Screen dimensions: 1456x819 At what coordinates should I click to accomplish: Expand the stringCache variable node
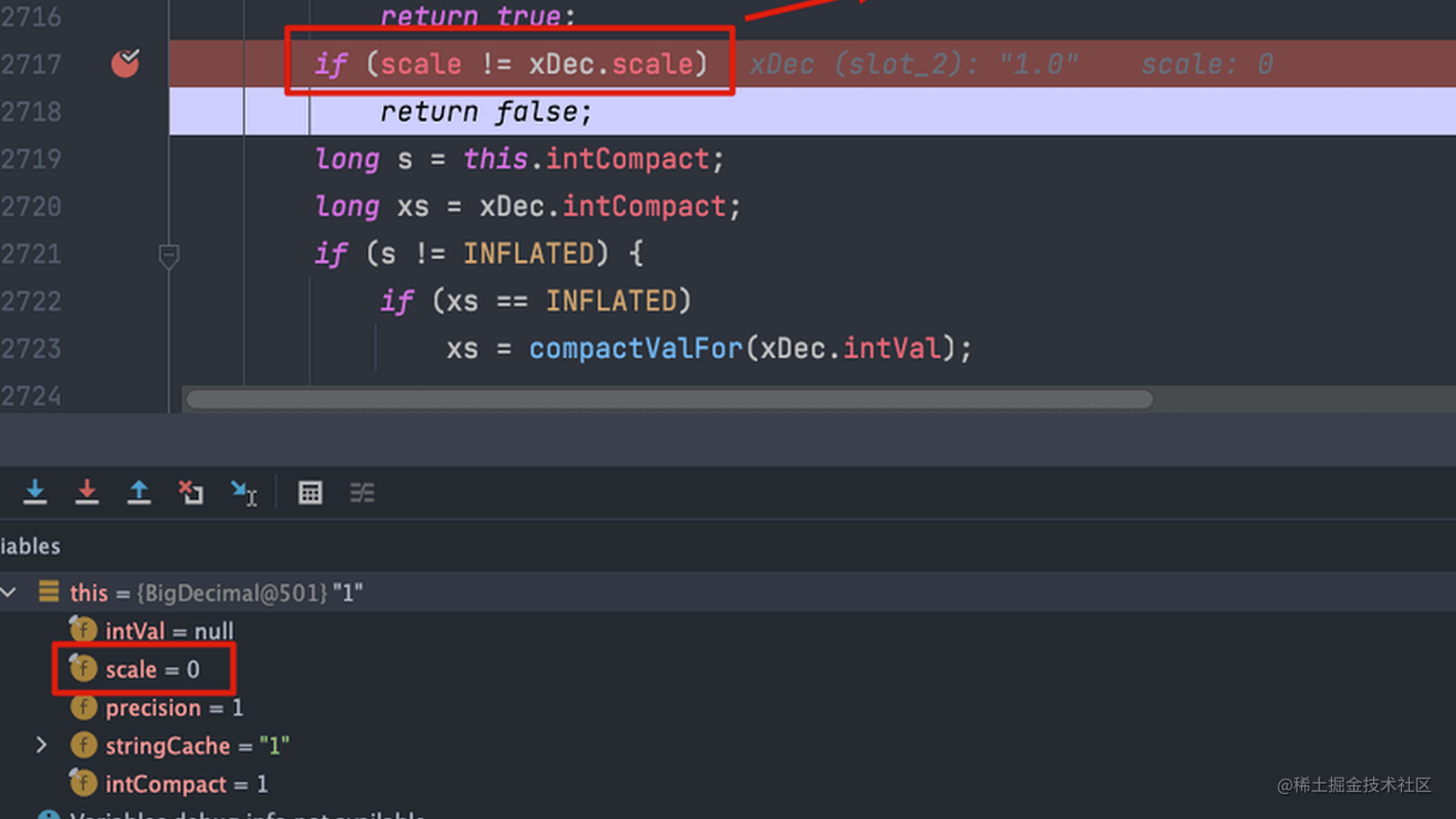point(41,745)
